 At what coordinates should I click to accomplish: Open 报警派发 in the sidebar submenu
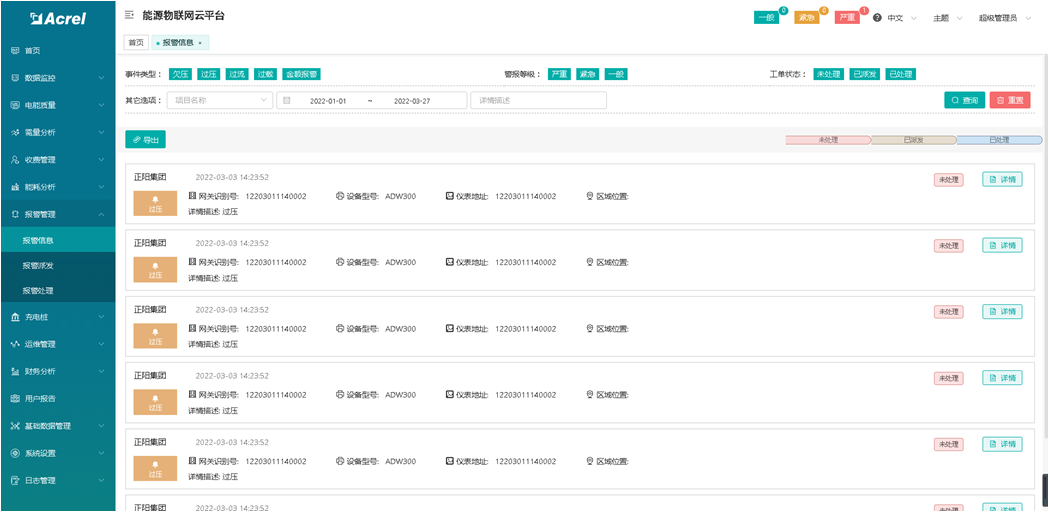click(58, 265)
